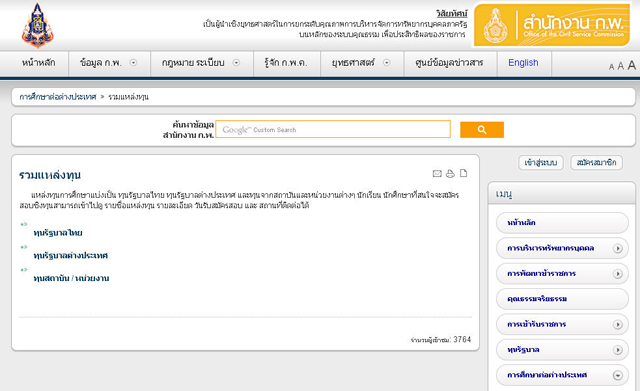Screen dimensions: 640x391
Task: Click the document page icon in the article header
Action: (463, 173)
